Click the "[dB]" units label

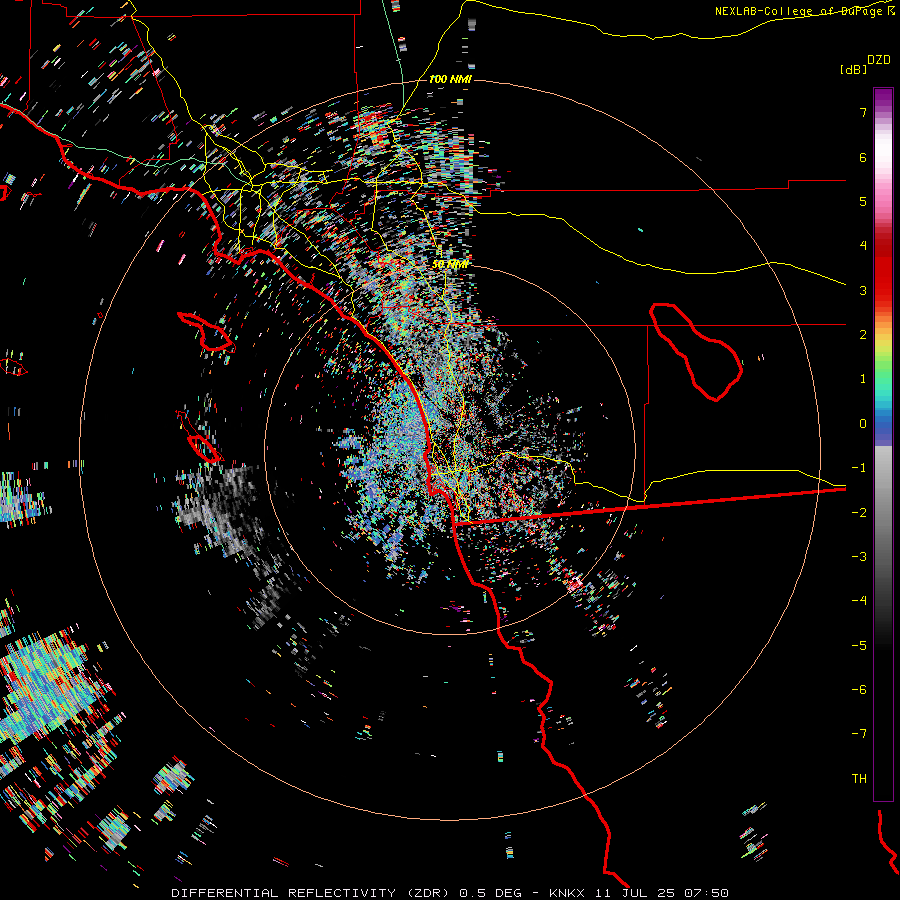pos(853,69)
